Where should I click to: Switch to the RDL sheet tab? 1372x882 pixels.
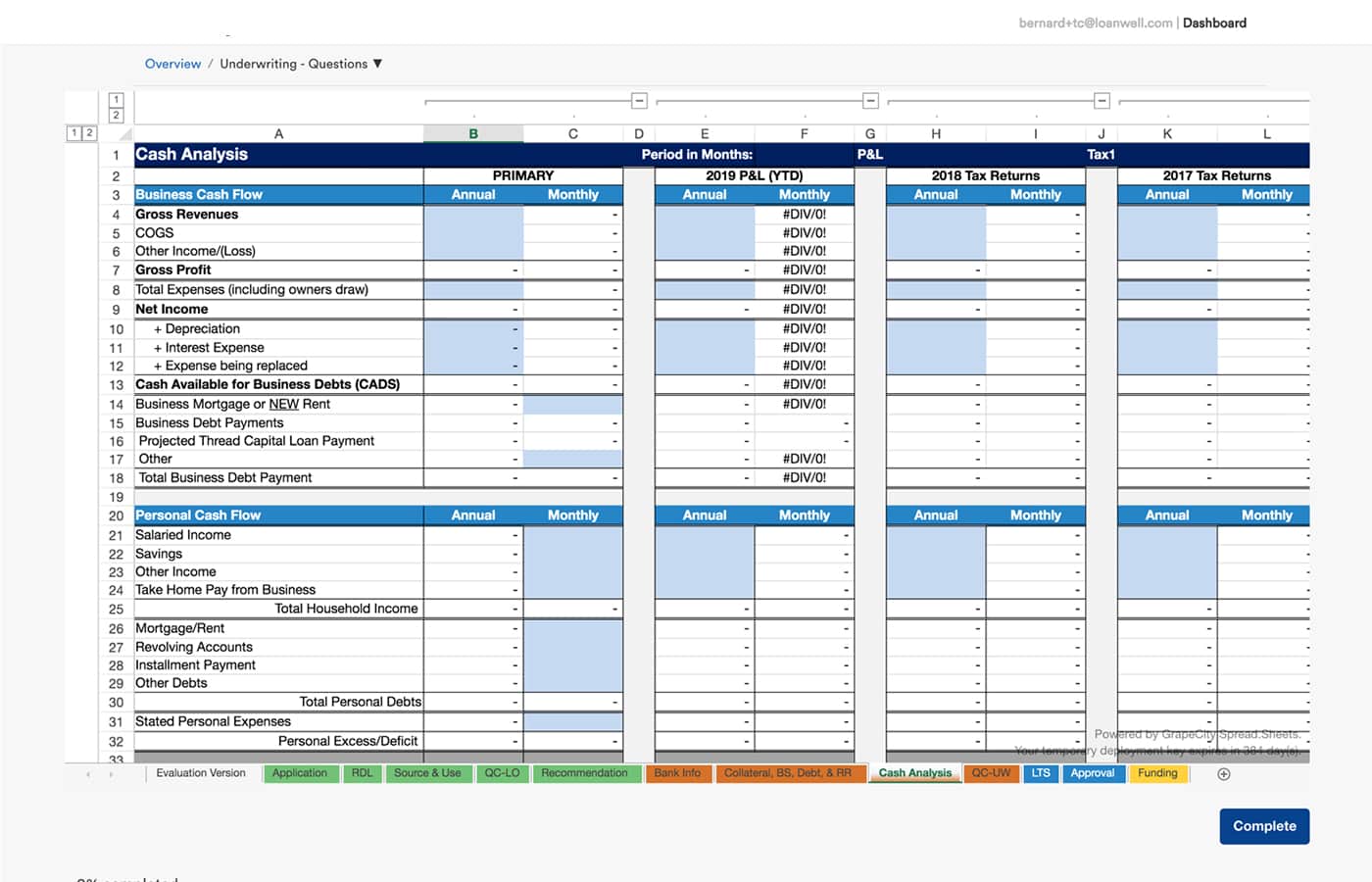point(363,773)
